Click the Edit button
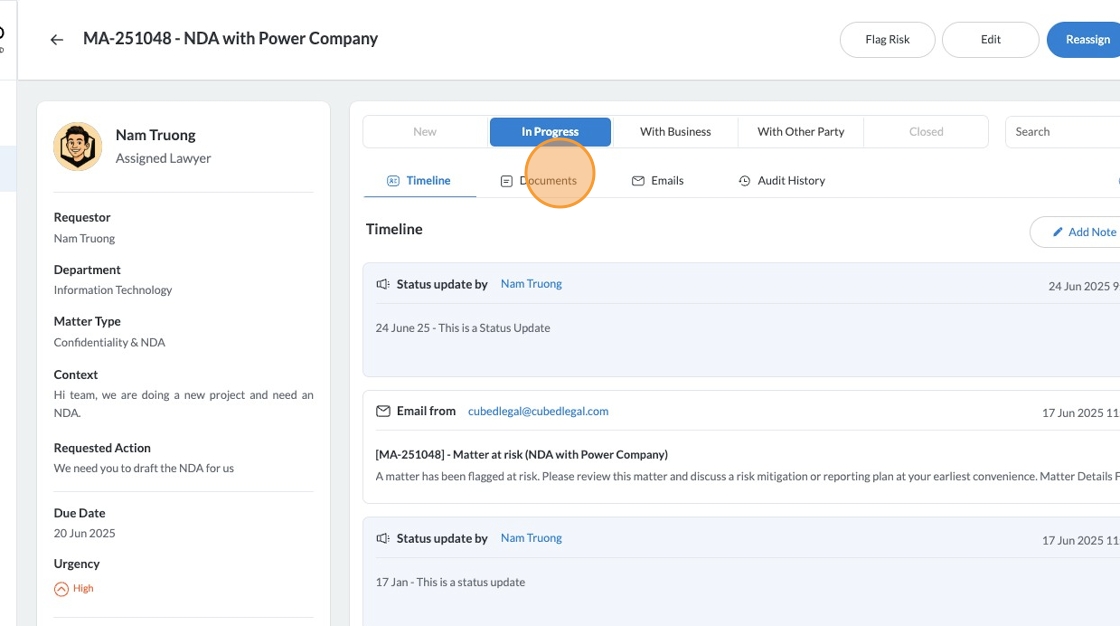1120x626 pixels. click(x=990, y=40)
